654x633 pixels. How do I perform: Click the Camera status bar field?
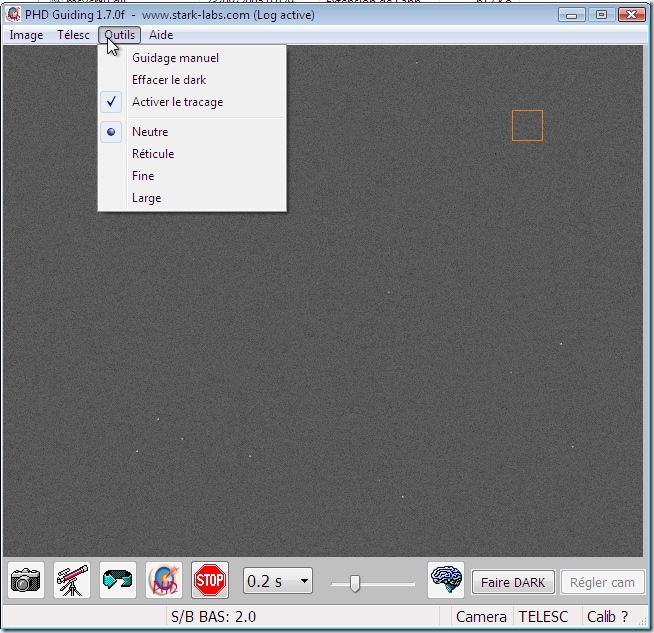pyautogui.click(x=481, y=616)
